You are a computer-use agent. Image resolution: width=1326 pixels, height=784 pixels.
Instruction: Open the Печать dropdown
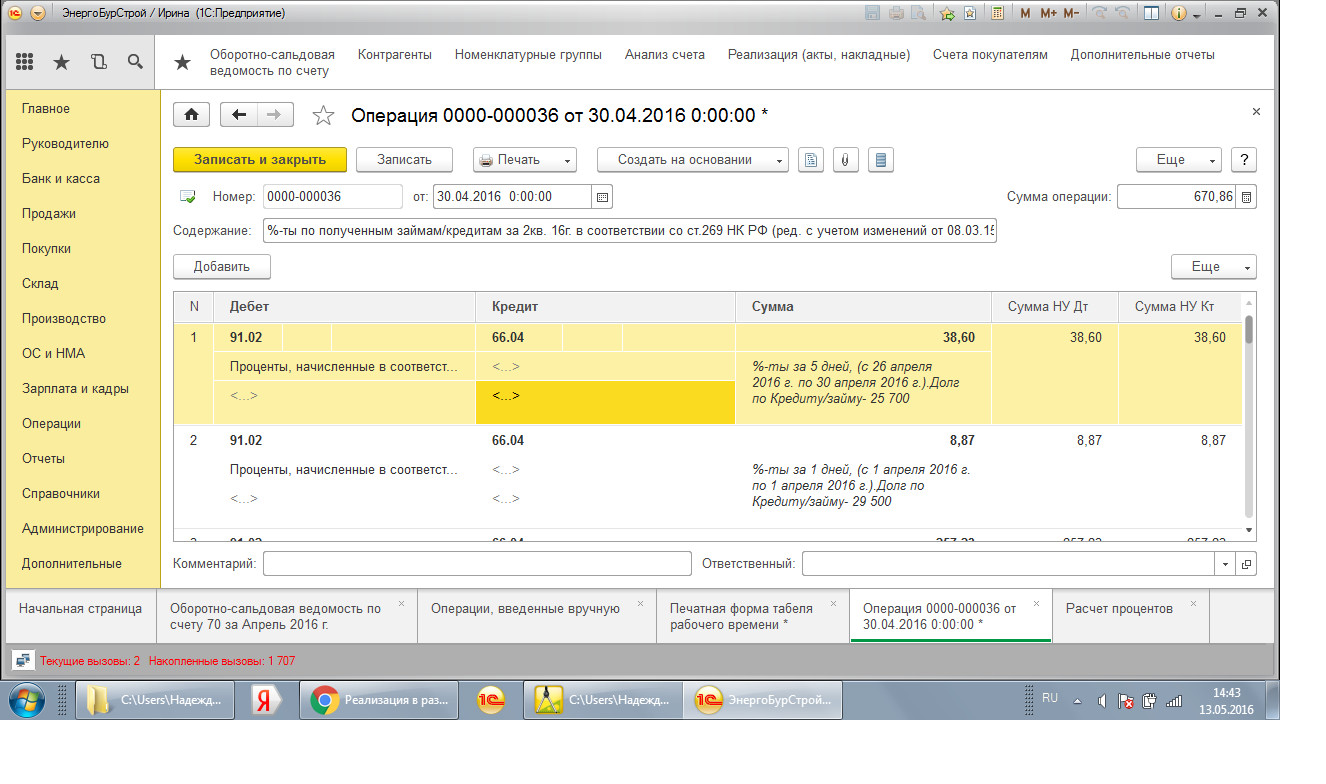click(x=525, y=160)
